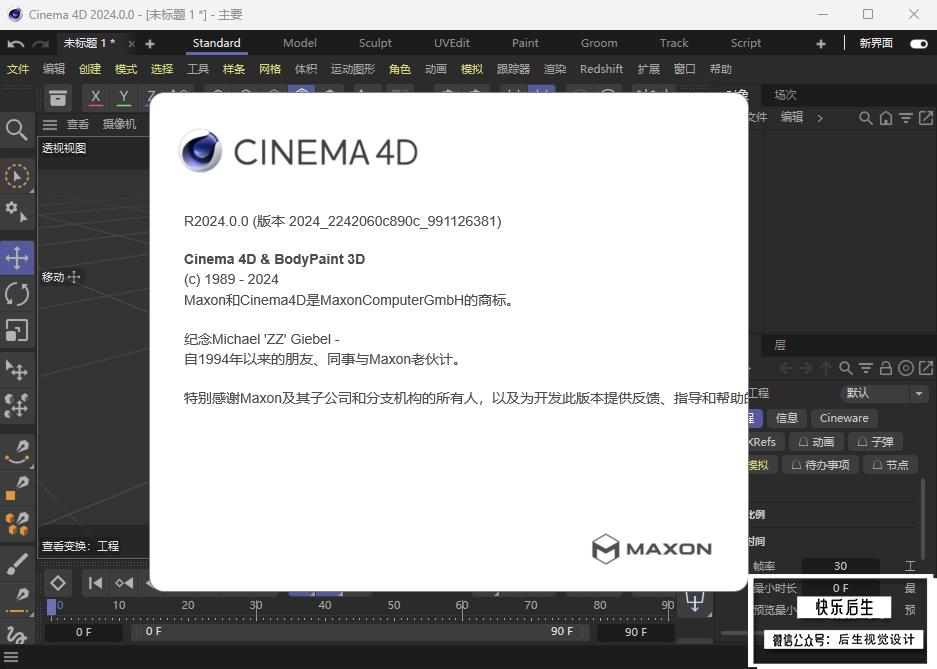The image size is (937, 669).
Task: Click the filter icon in attribute manager
Action: tap(866, 368)
